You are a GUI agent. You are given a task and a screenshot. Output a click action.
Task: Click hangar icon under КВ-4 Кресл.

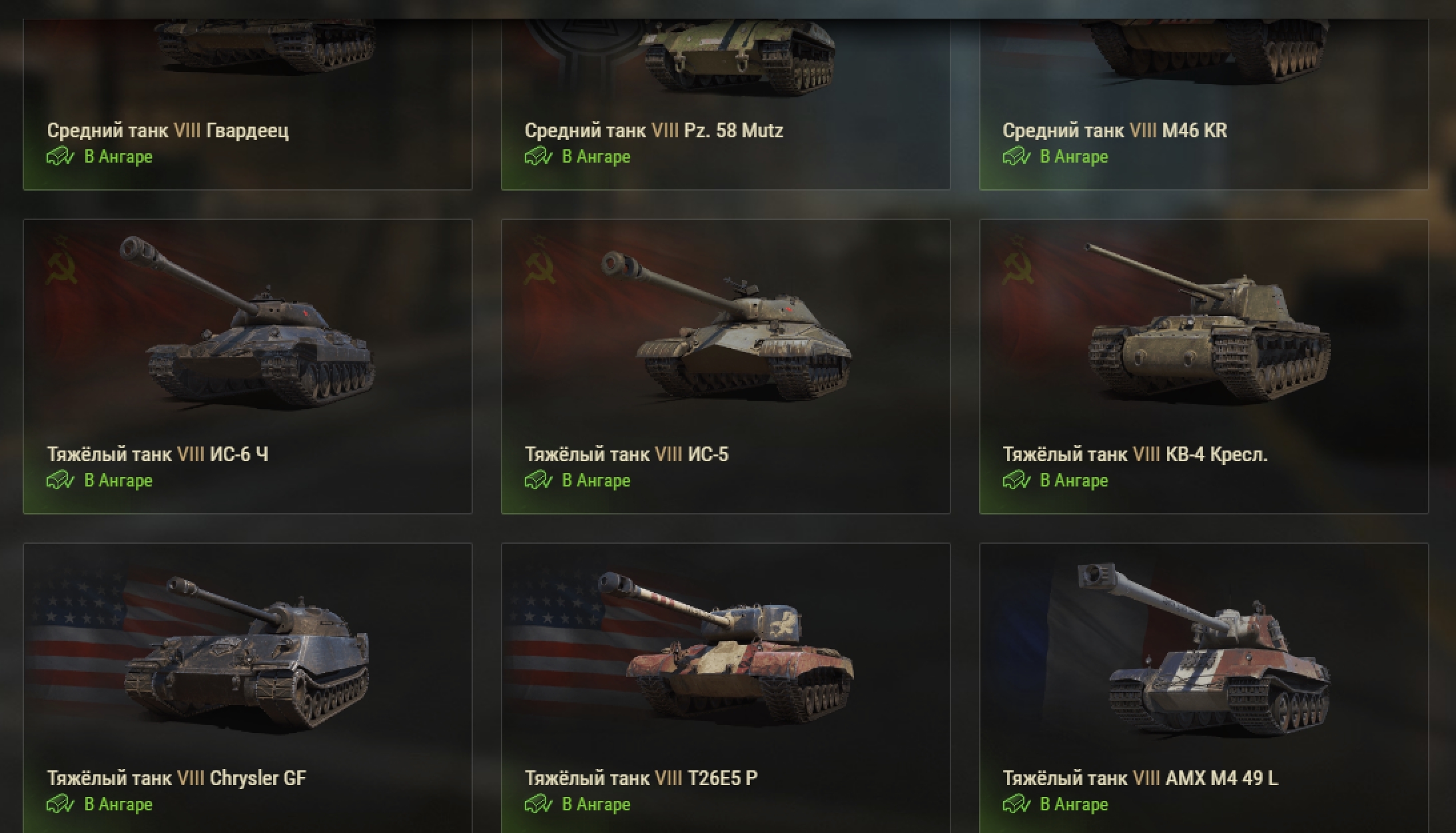(1017, 480)
